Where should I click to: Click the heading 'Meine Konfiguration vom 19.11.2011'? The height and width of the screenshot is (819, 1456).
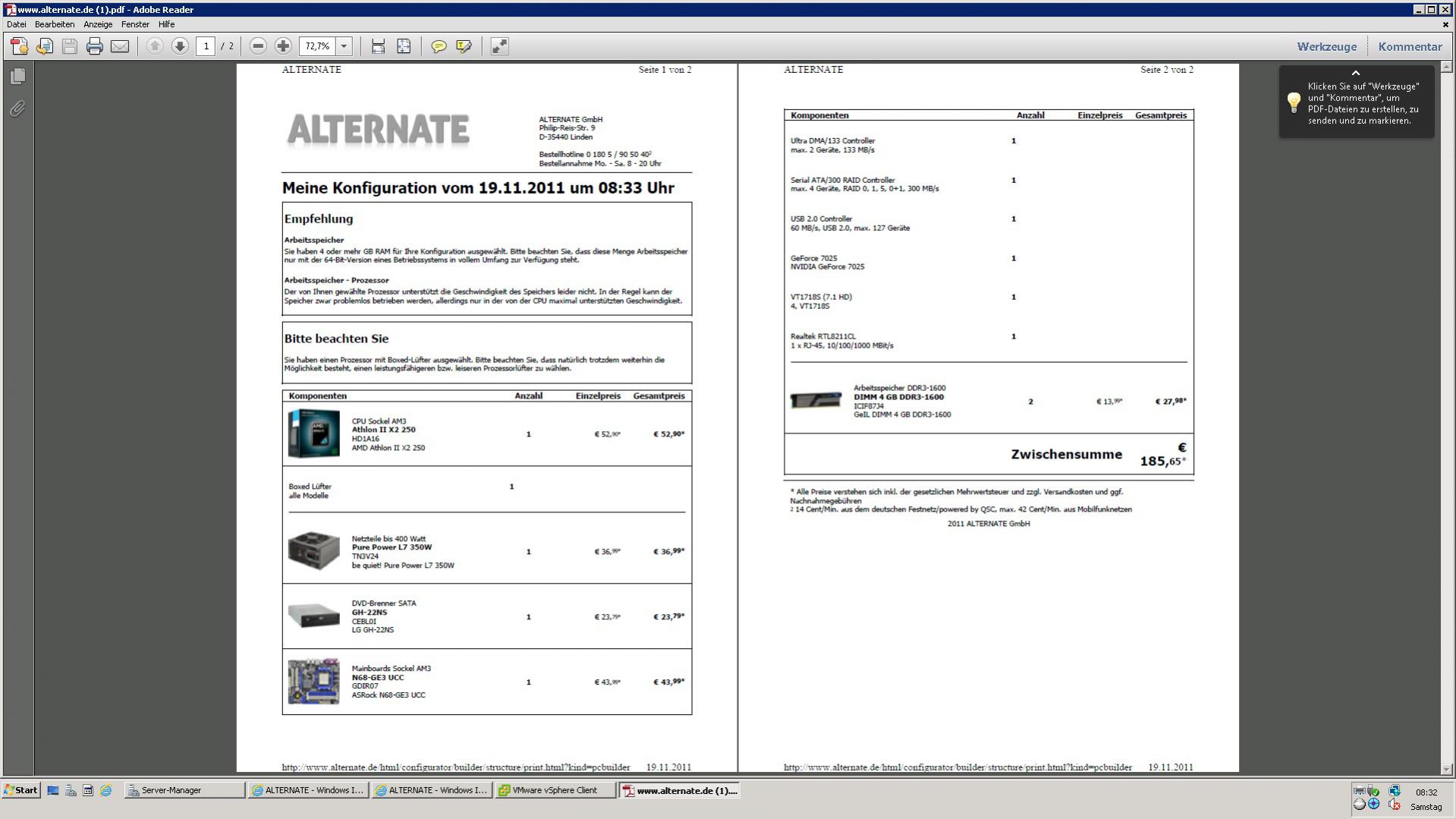478,188
